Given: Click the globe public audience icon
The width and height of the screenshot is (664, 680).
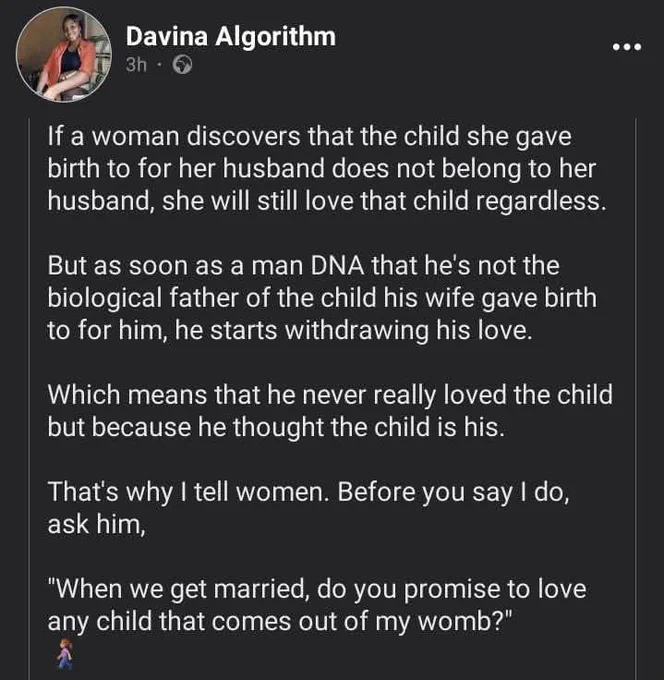Looking at the screenshot, I should click(x=182, y=65).
